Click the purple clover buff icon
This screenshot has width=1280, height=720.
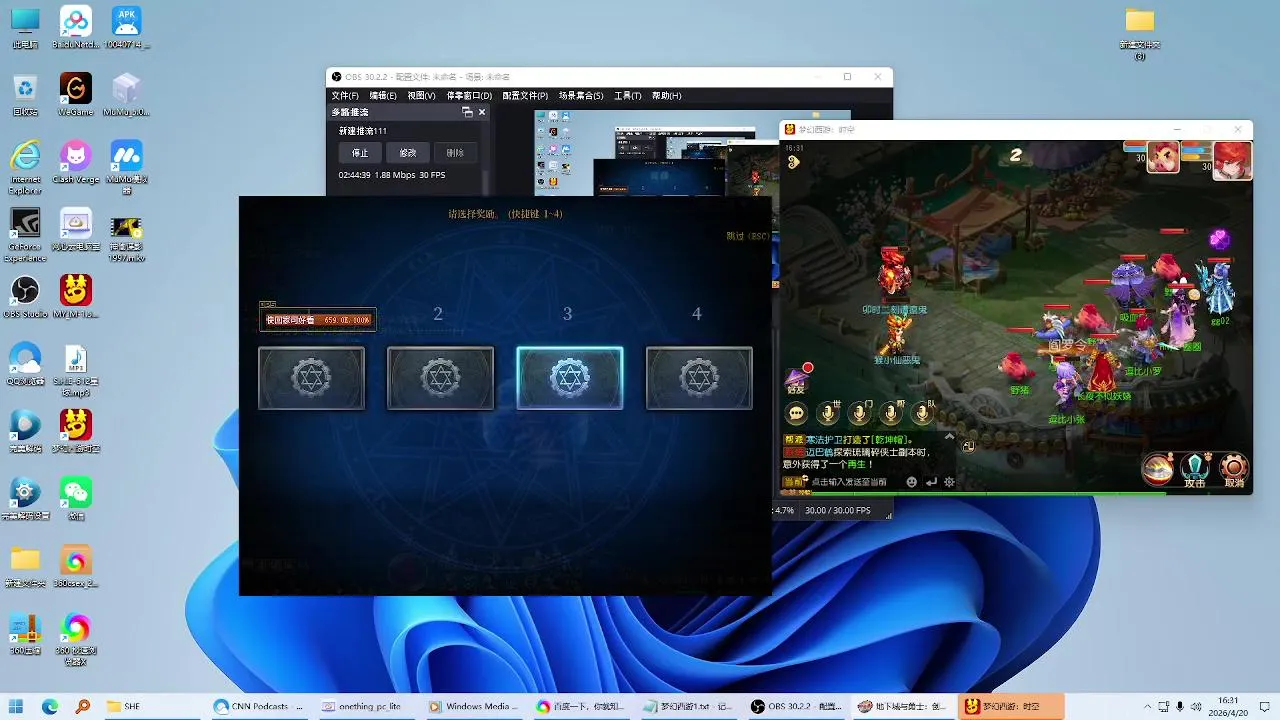coord(1219,240)
